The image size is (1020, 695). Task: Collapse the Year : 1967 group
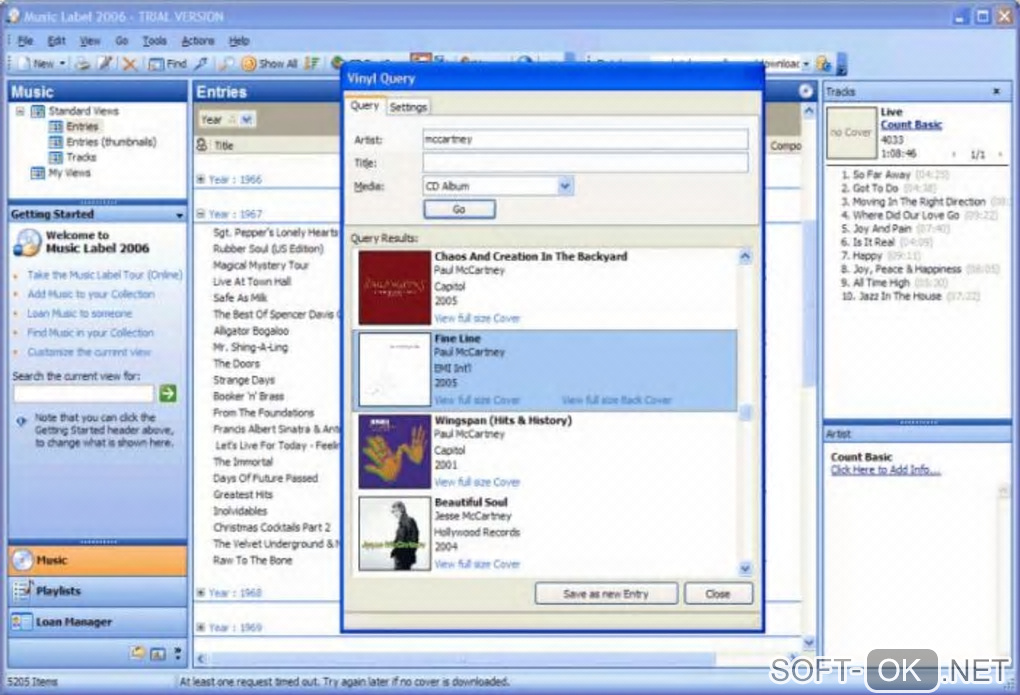tap(201, 213)
